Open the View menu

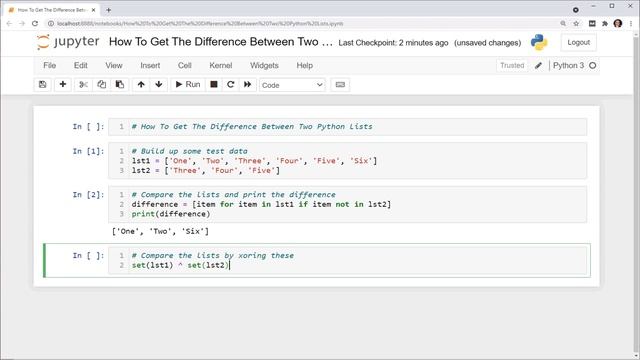point(113,65)
